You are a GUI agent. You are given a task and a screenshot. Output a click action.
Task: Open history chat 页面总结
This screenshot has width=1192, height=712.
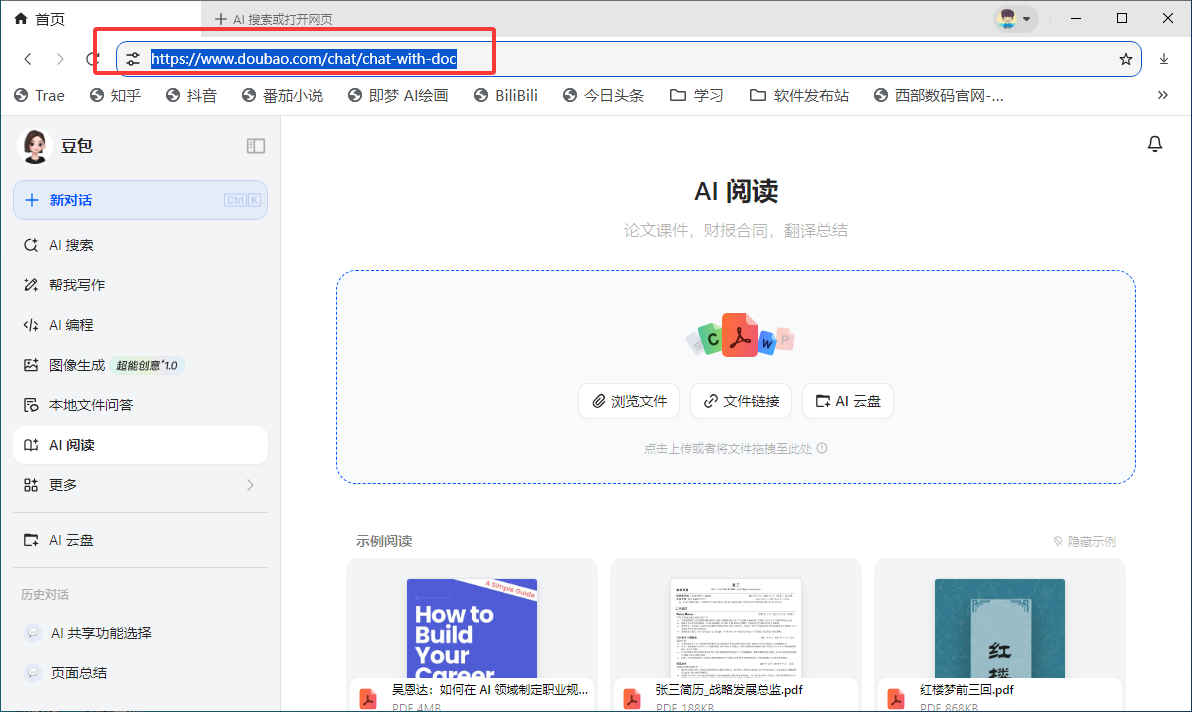point(141,673)
